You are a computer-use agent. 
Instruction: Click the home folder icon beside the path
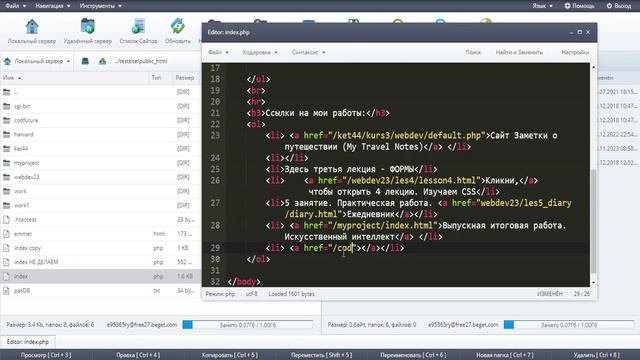(x=102, y=61)
